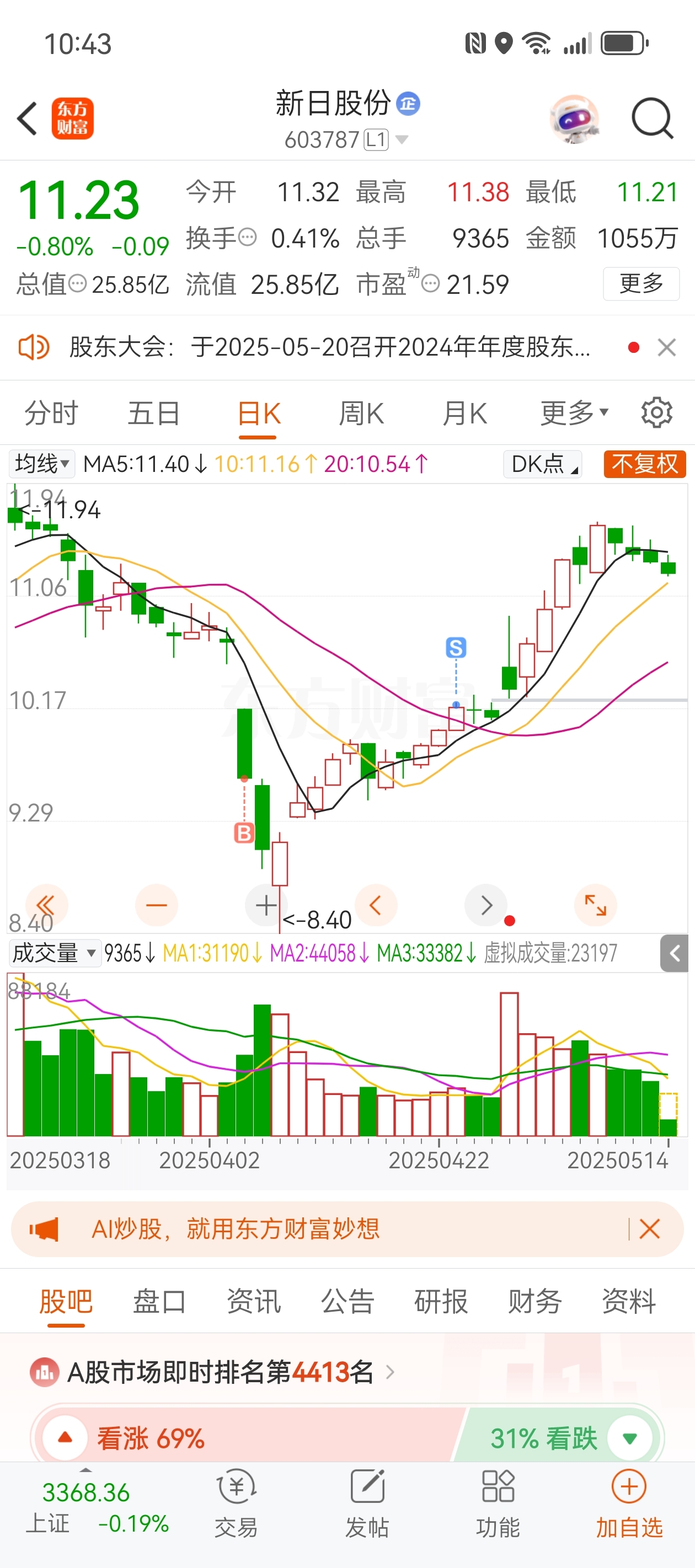Open the 盘口 tab
The image size is (695, 1568).
[x=159, y=1301]
